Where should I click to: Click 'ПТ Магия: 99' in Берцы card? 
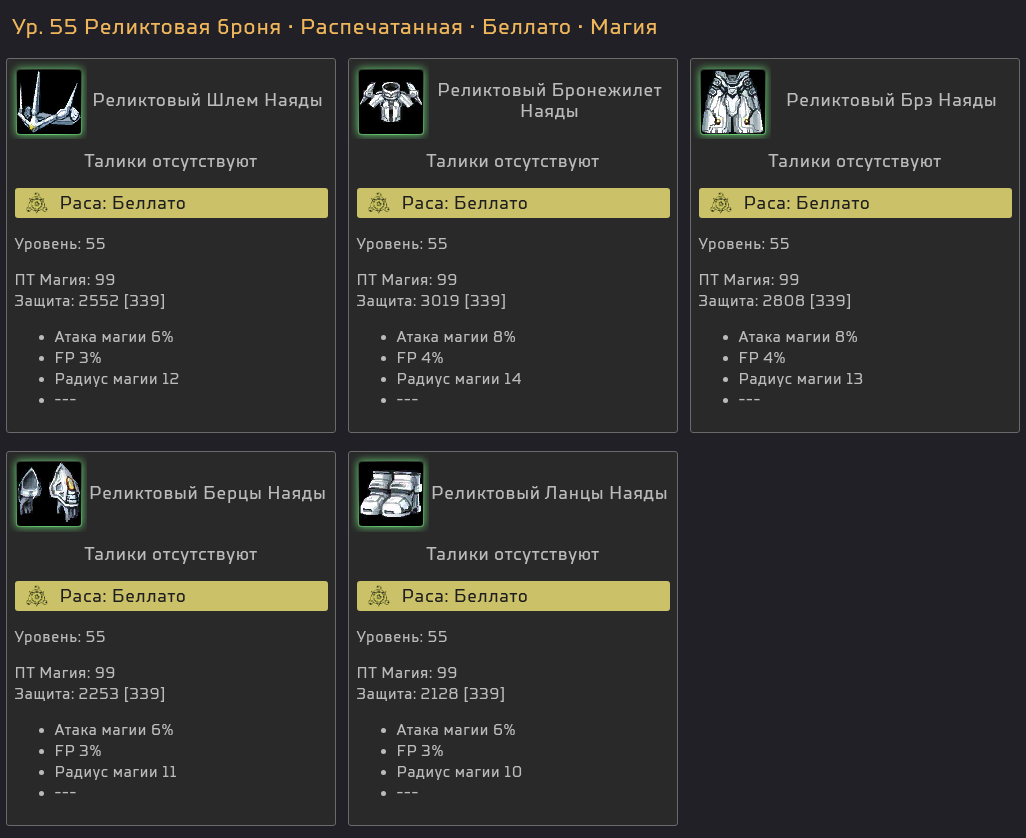(65, 672)
